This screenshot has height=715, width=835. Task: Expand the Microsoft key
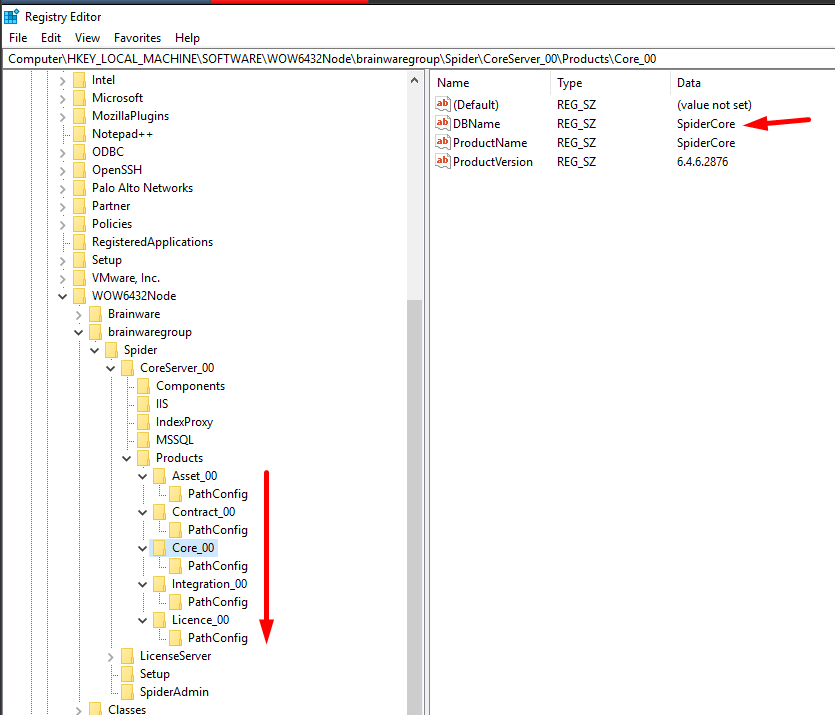tap(62, 98)
